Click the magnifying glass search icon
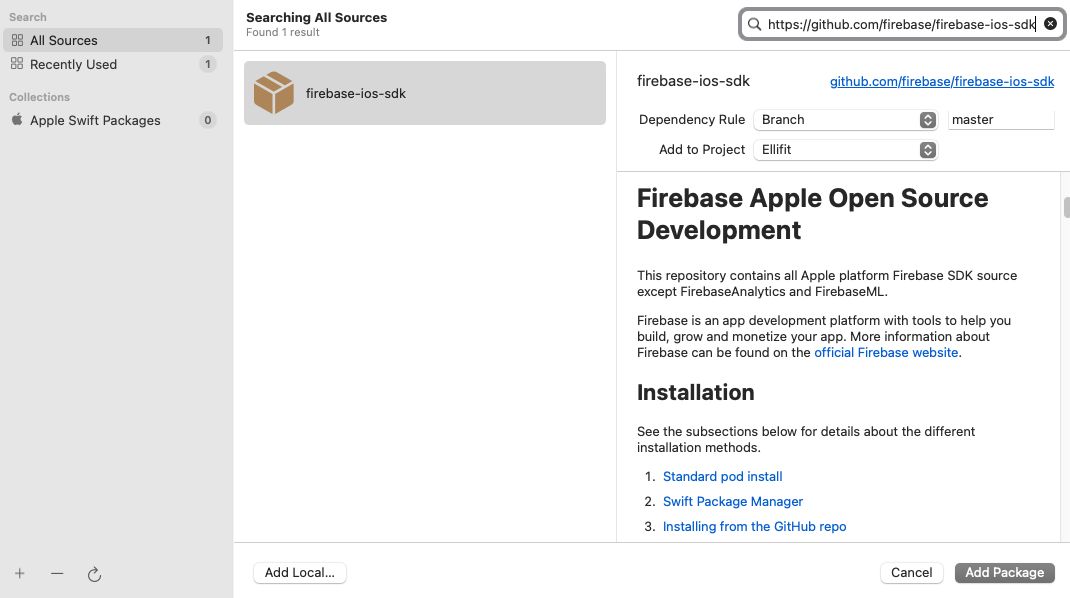1070x598 pixels. 754,24
